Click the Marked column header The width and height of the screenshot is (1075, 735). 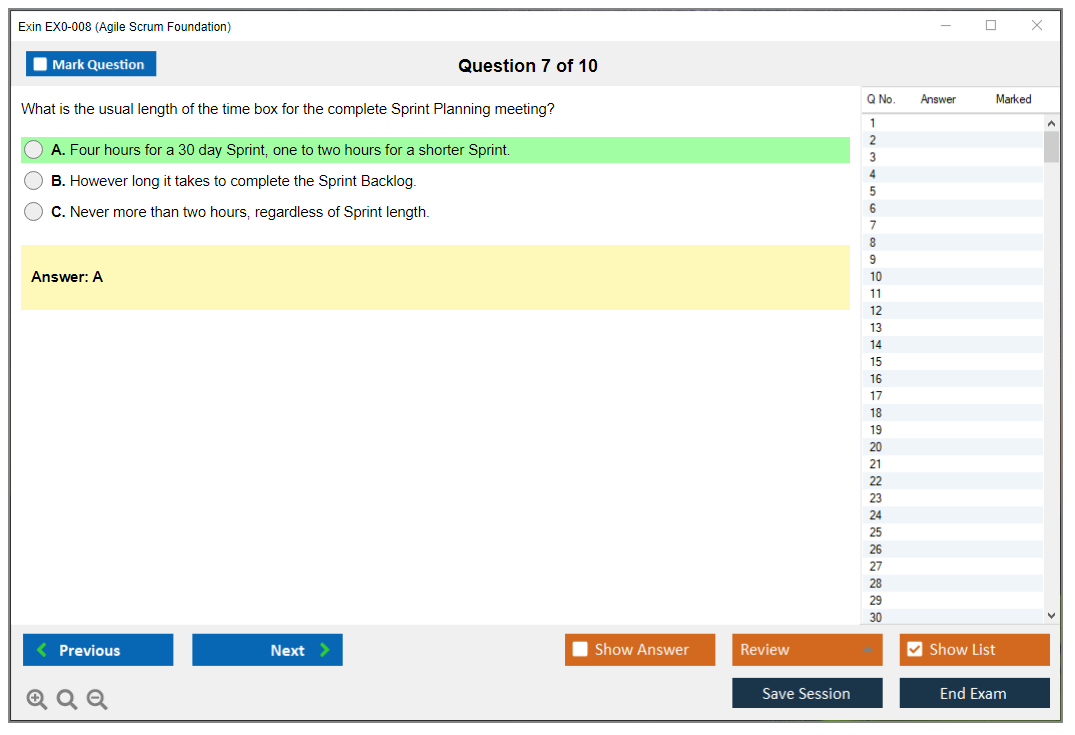click(1013, 99)
